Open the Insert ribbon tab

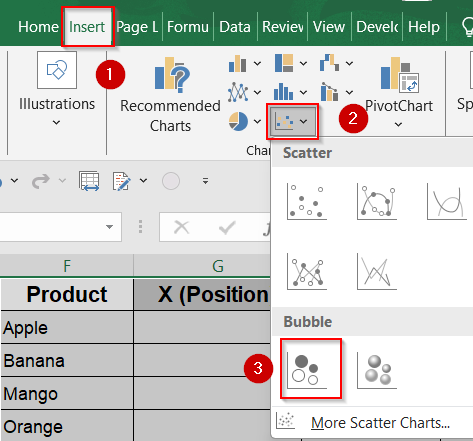click(87, 27)
